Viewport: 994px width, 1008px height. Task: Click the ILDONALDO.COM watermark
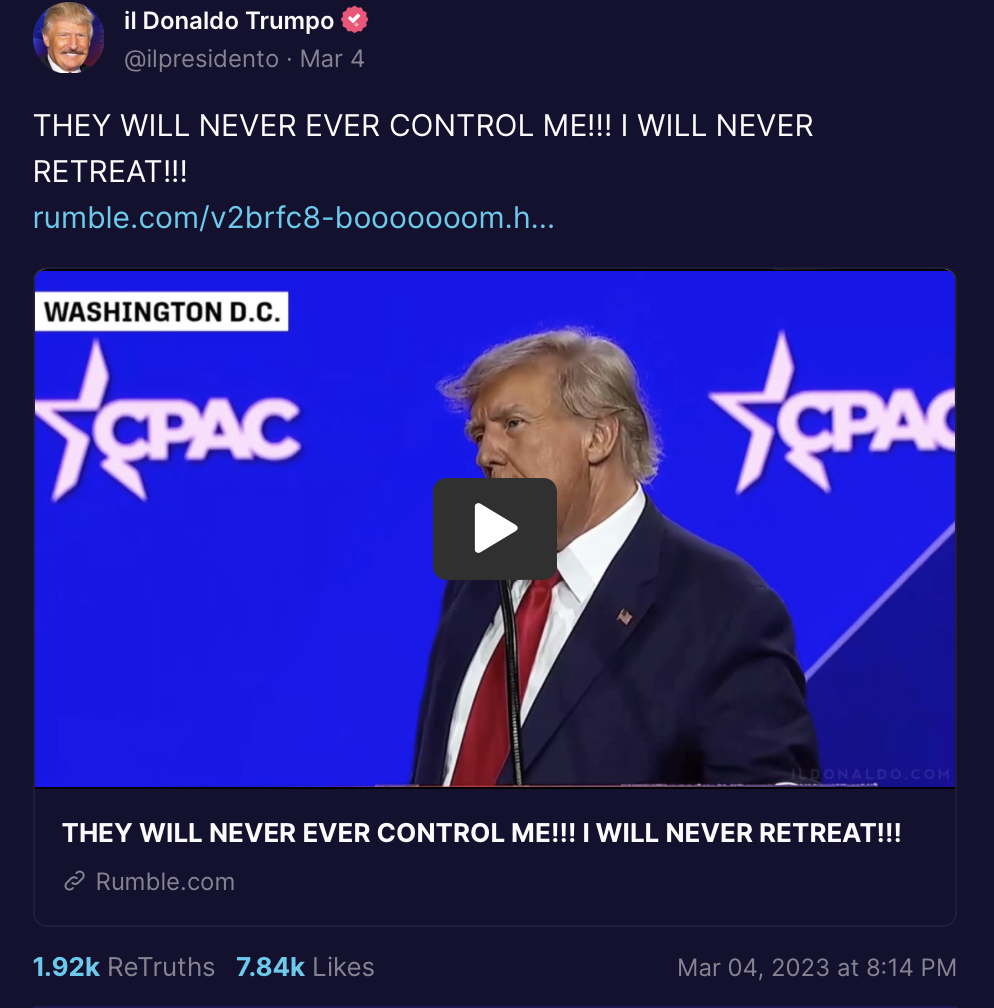[x=871, y=773]
